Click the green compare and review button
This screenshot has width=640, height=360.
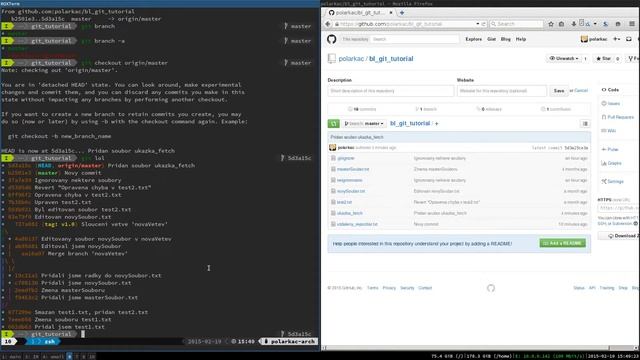pyautogui.click(x=333, y=123)
